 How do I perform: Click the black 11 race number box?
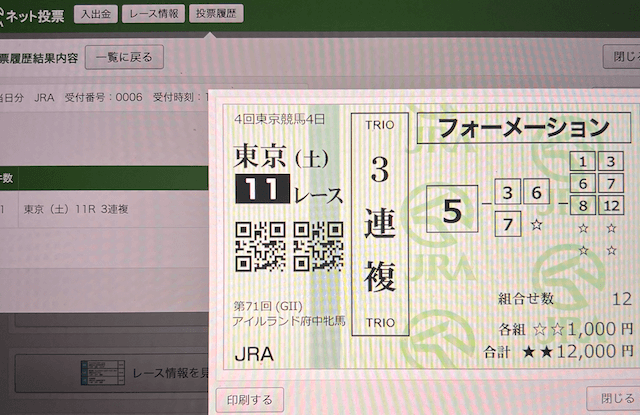point(262,189)
